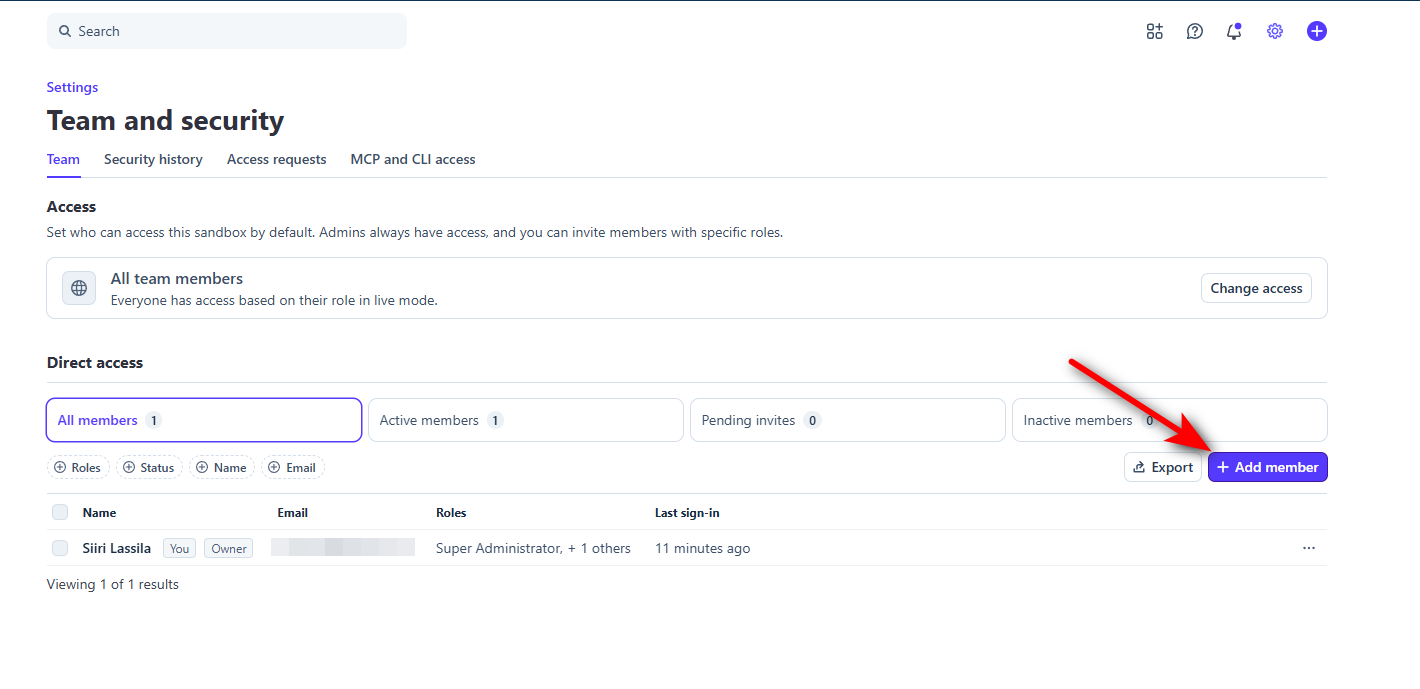Click the Name column header
The height and width of the screenshot is (689, 1420).
click(x=99, y=512)
